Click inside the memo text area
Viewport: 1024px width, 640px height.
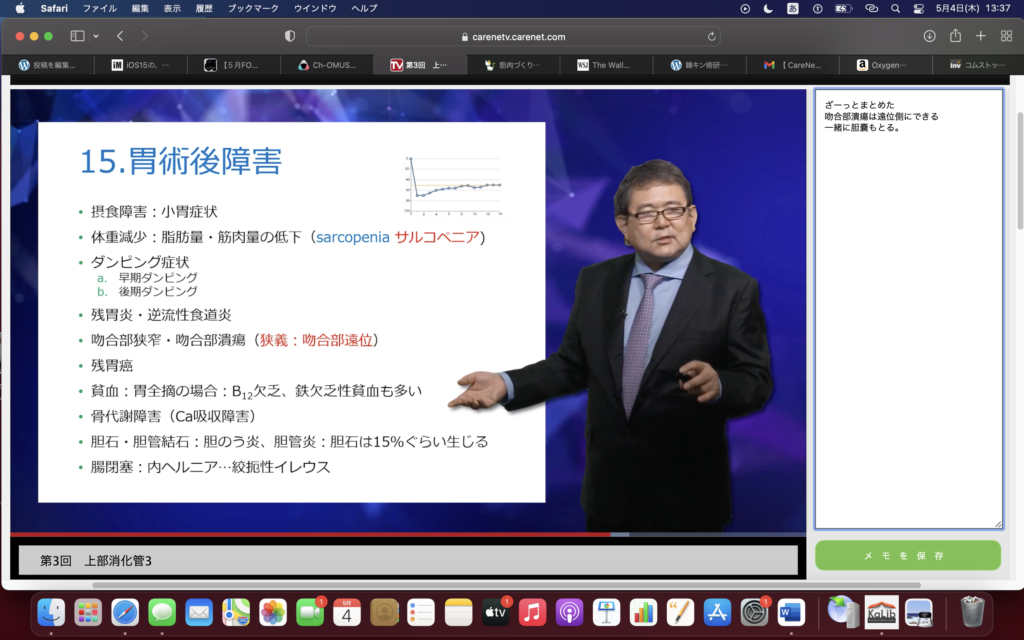pos(907,320)
